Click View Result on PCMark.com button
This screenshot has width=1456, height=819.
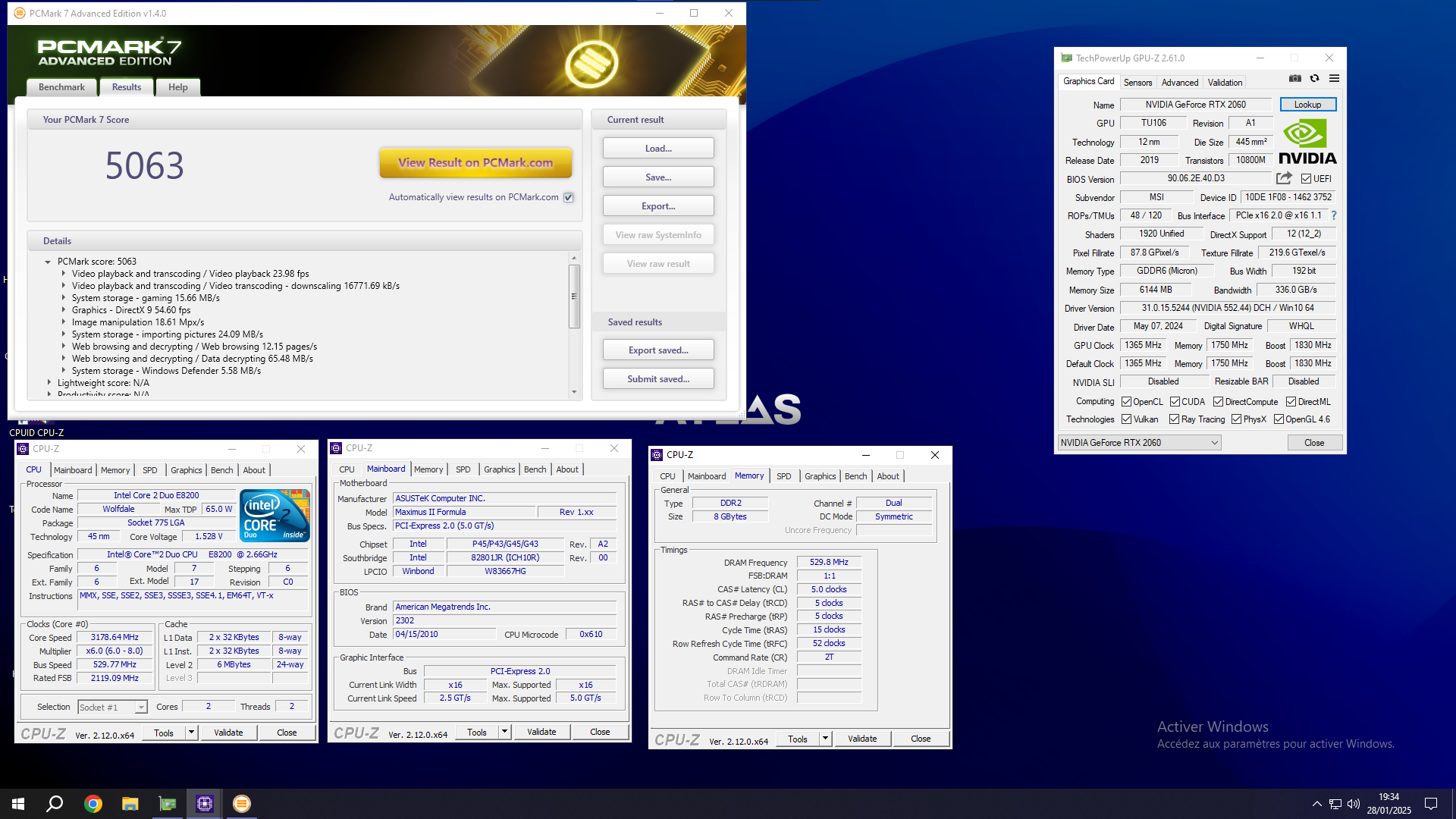475,162
